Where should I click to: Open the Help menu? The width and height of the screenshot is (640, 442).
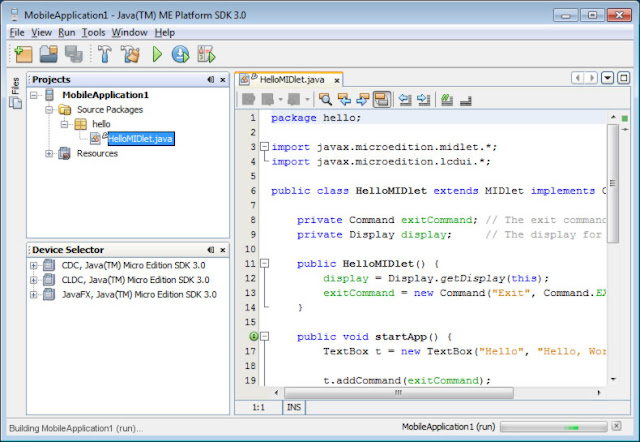164,32
